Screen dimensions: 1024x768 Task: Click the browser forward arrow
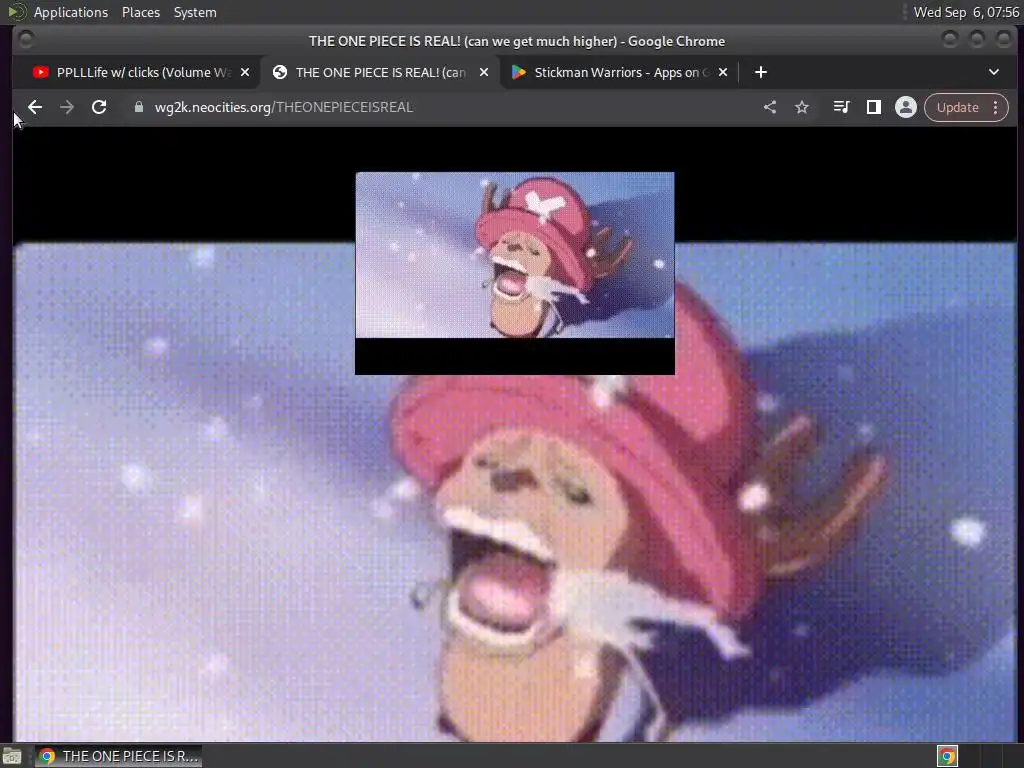67,107
